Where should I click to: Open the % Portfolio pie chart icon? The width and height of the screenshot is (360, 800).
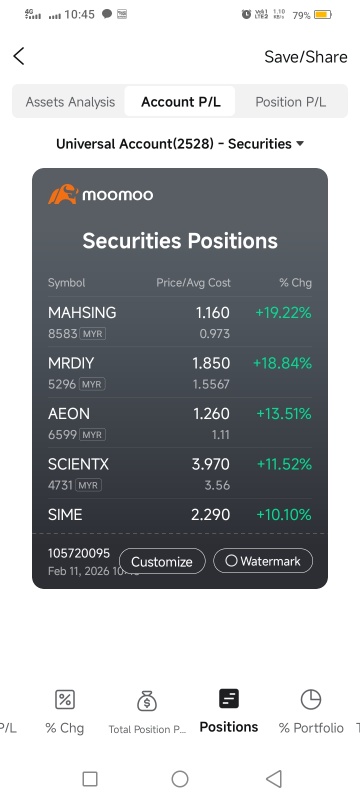[311, 699]
